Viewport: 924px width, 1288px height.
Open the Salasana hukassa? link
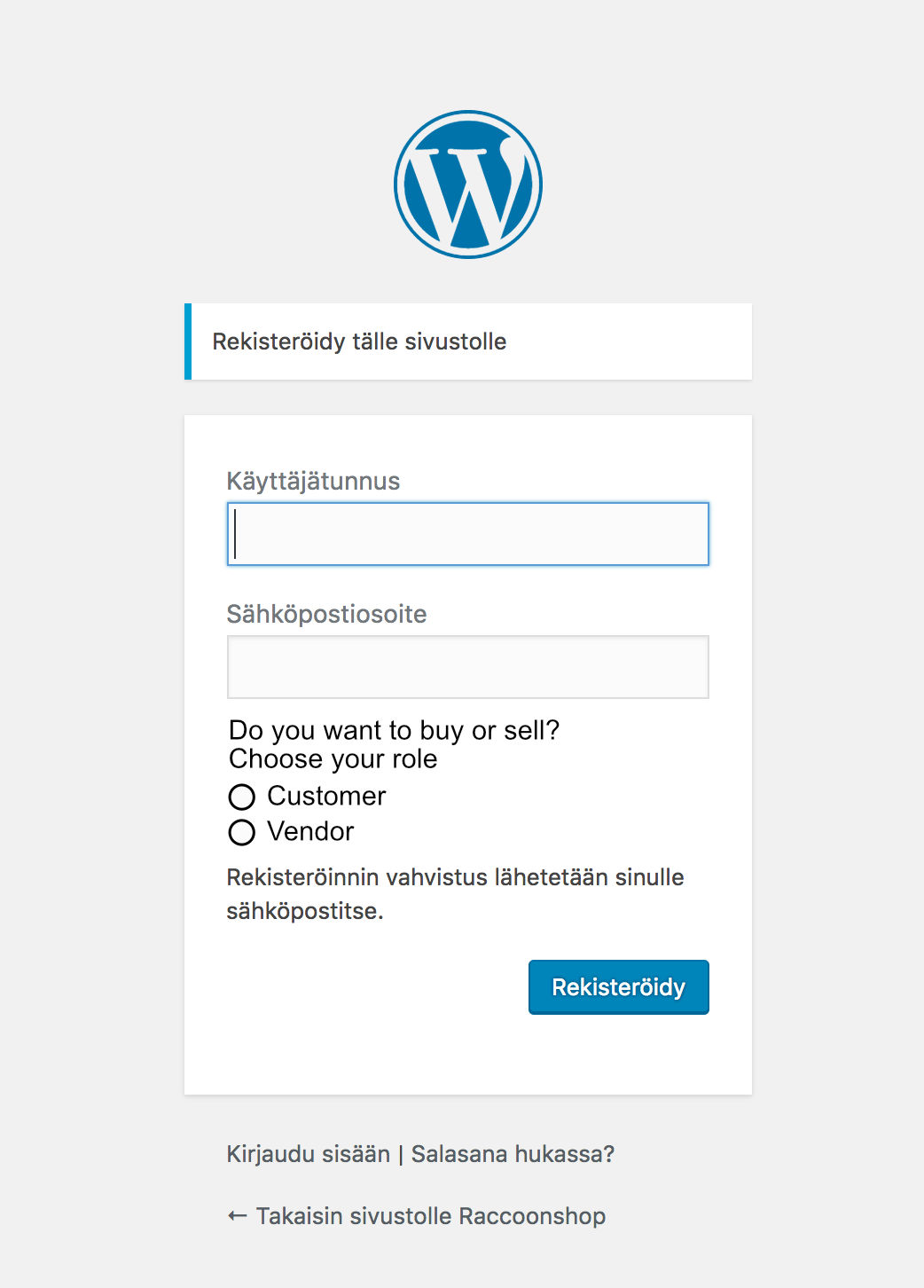coord(513,1154)
